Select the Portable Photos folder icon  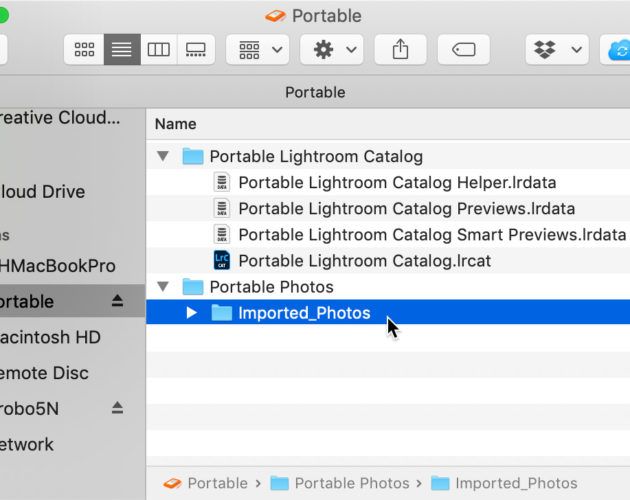[x=192, y=287]
